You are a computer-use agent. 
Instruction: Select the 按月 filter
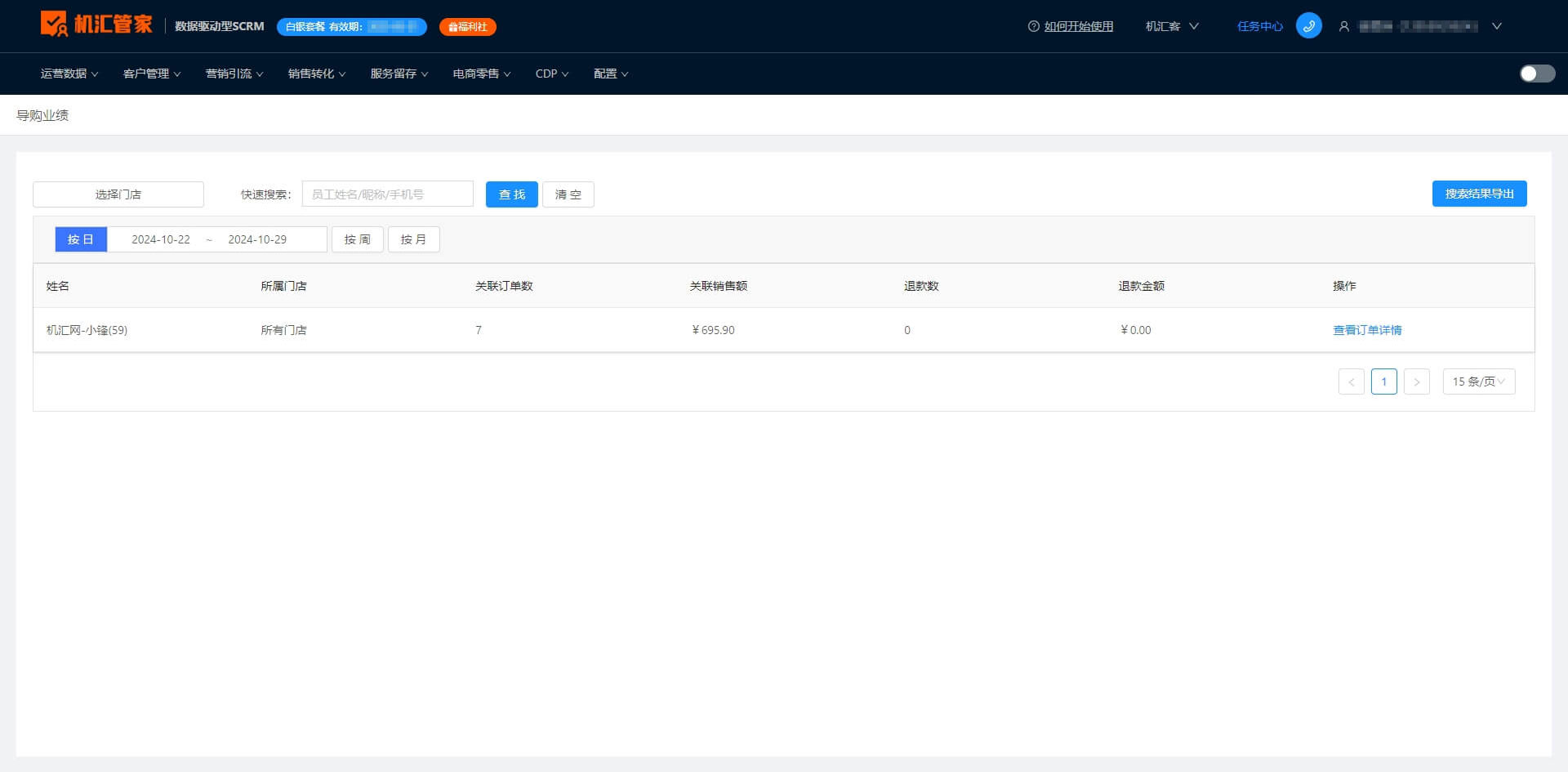click(414, 239)
